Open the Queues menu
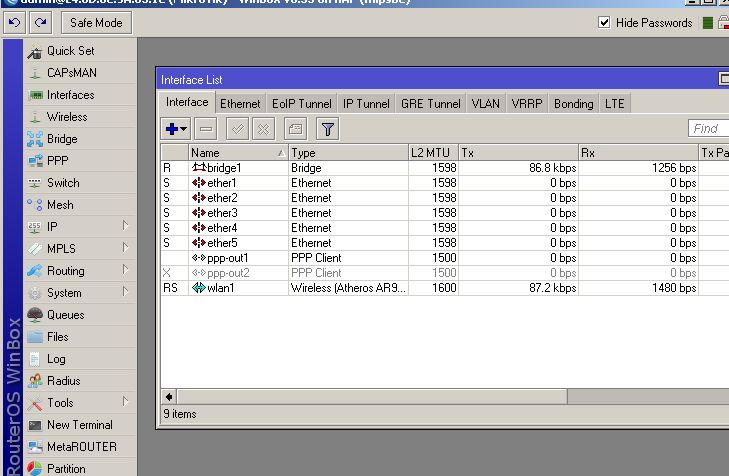Viewport: 729px width, 476px height. click(x=80, y=315)
